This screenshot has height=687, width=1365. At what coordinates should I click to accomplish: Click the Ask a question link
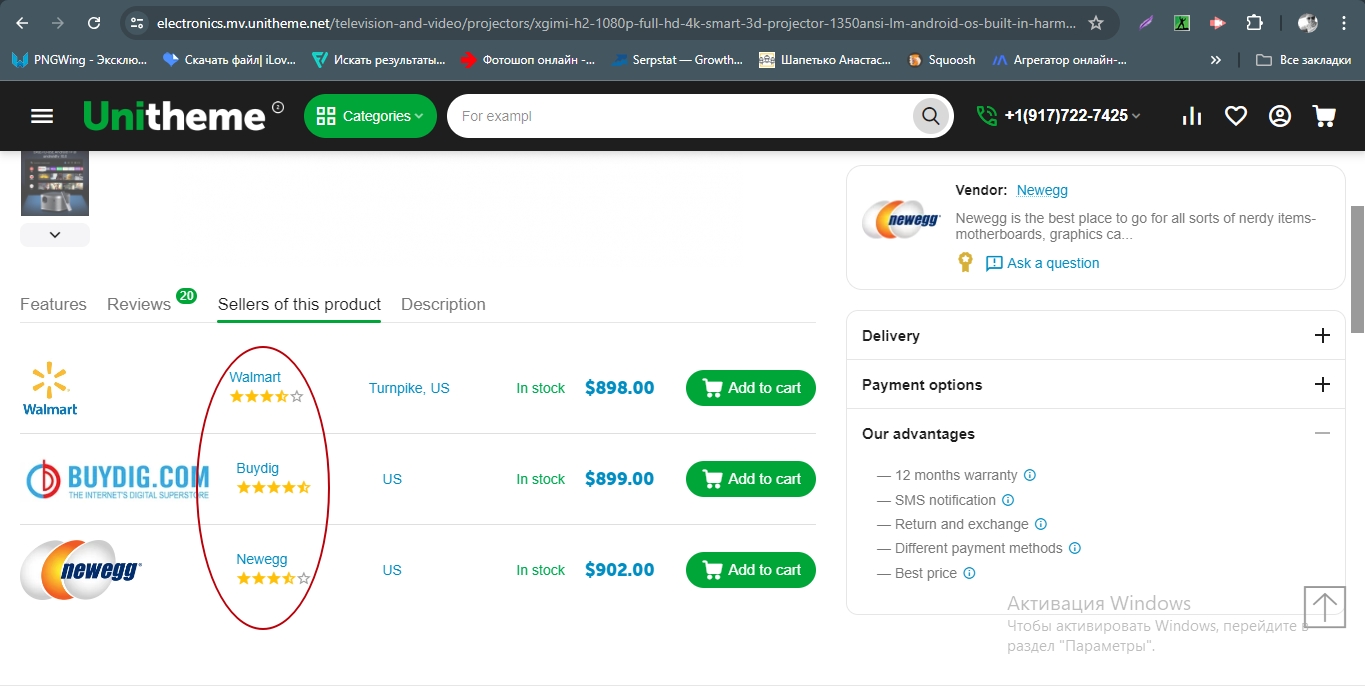click(x=1052, y=263)
